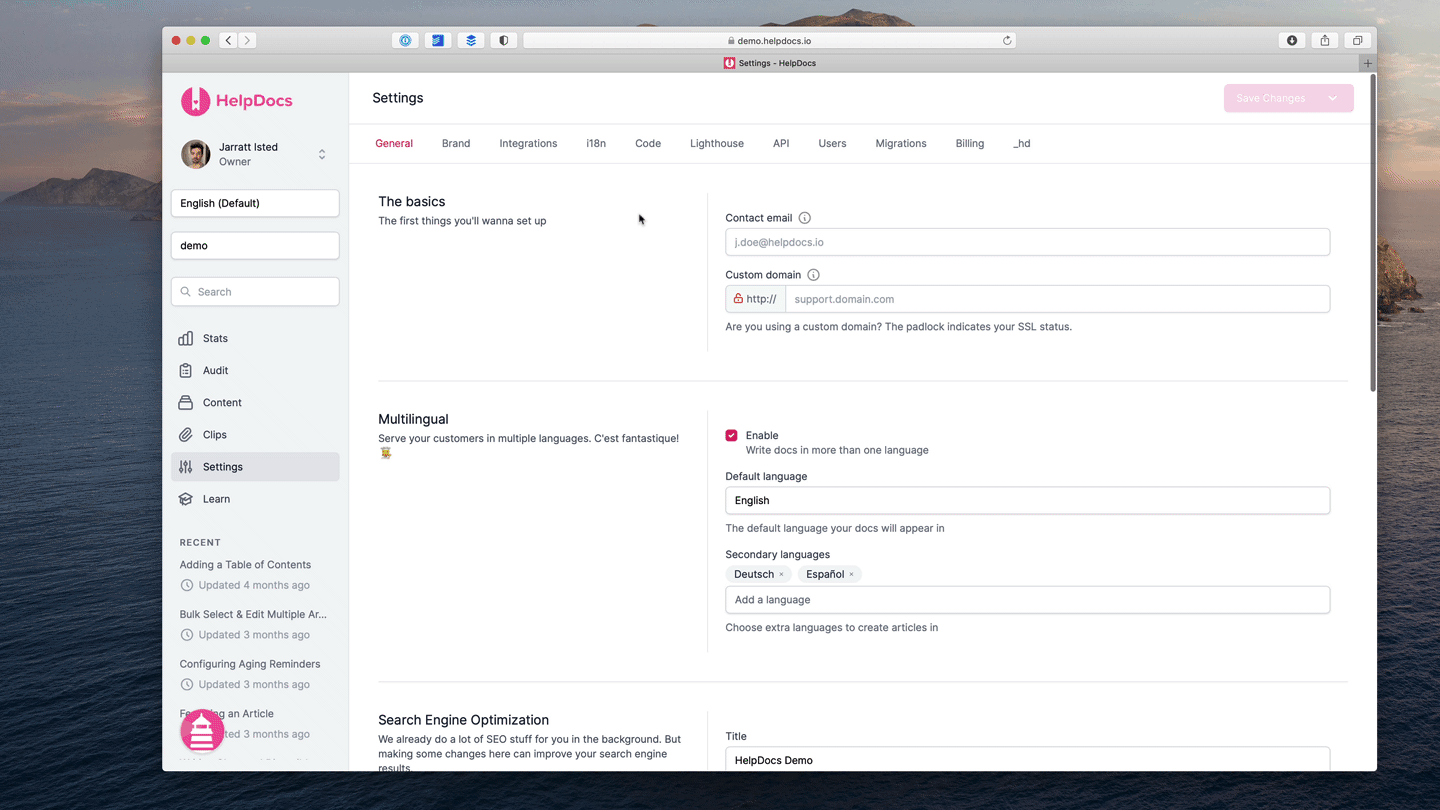This screenshot has width=1440, height=810.
Task: Open English (Default) language selector
Action: (255, 203)
